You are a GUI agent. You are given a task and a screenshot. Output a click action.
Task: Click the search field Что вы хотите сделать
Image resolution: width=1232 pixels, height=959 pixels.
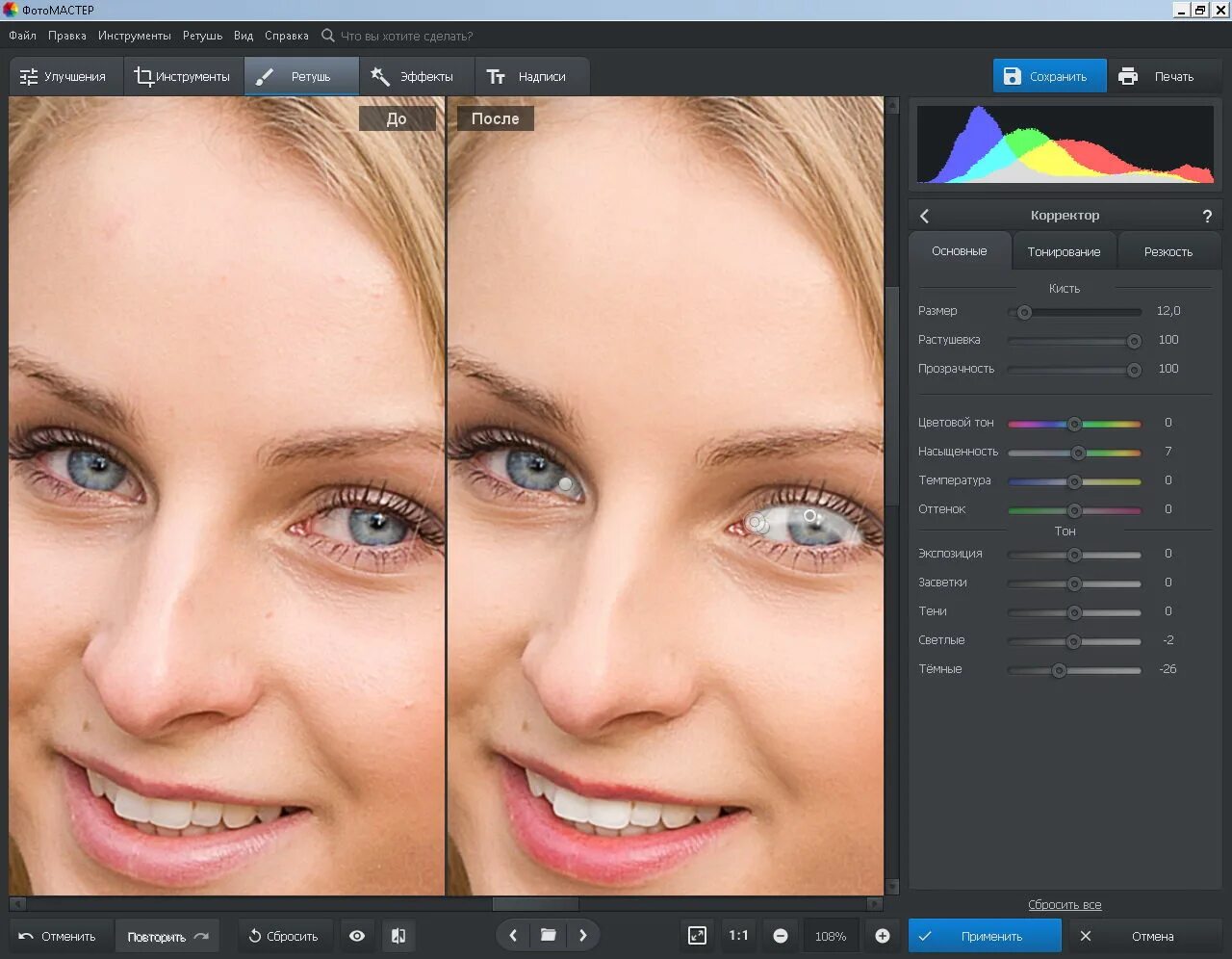pos(406,36)
